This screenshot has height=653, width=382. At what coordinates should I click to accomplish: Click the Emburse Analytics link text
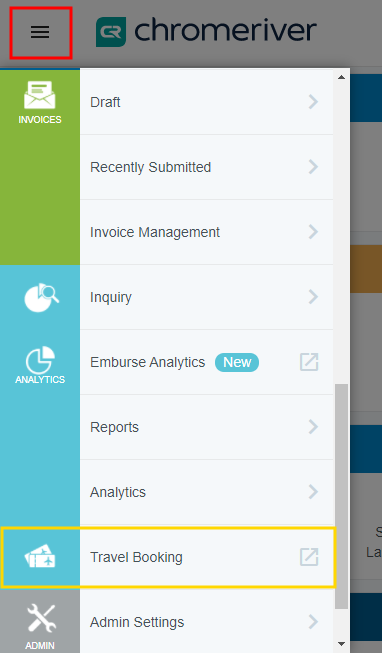pyautogui.click(x=147, y=362)
